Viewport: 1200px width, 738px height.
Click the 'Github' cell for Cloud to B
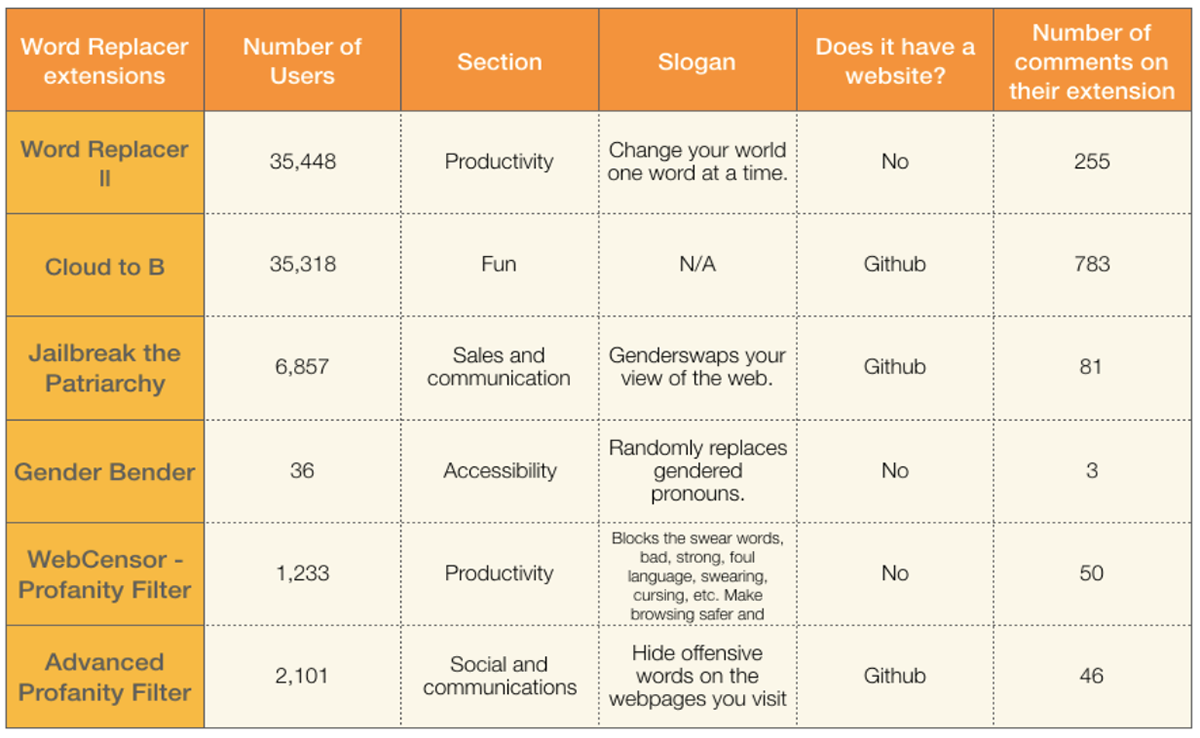[x=895, y=265]
